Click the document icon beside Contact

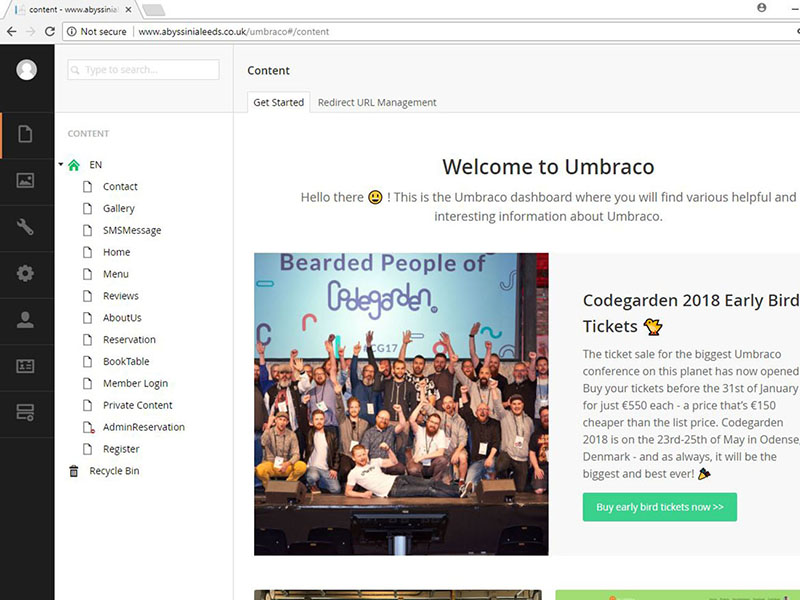click(x=88, y=187)
